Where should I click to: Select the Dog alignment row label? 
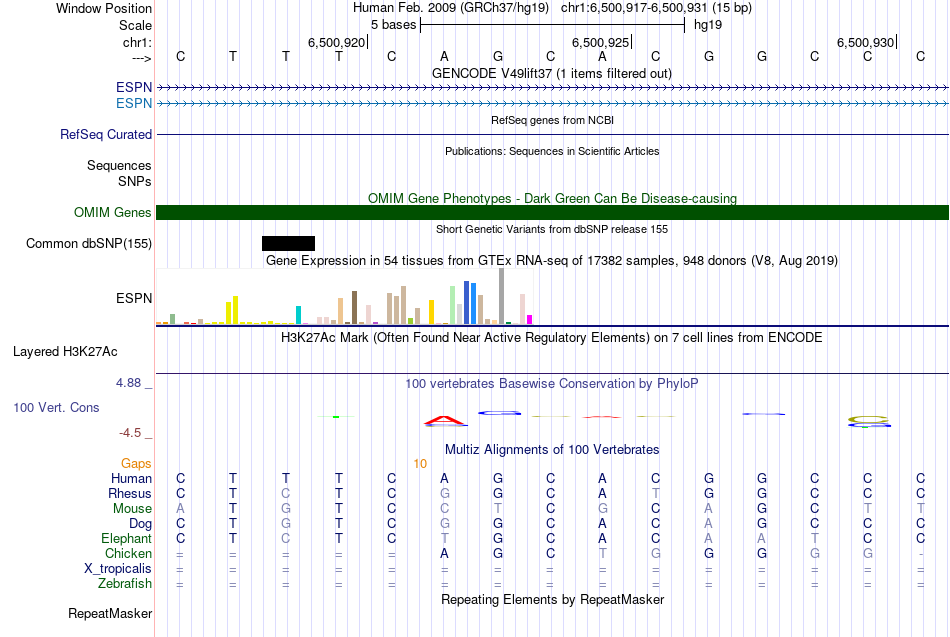coord(140,524)
